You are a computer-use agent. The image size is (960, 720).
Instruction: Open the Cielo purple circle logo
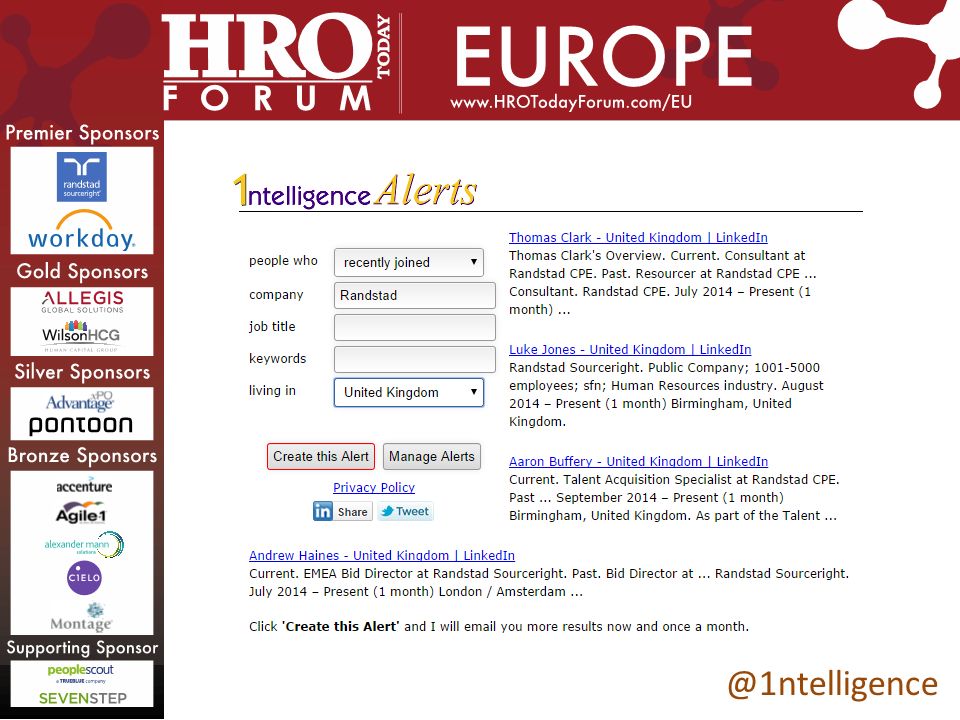click(84, 577)
